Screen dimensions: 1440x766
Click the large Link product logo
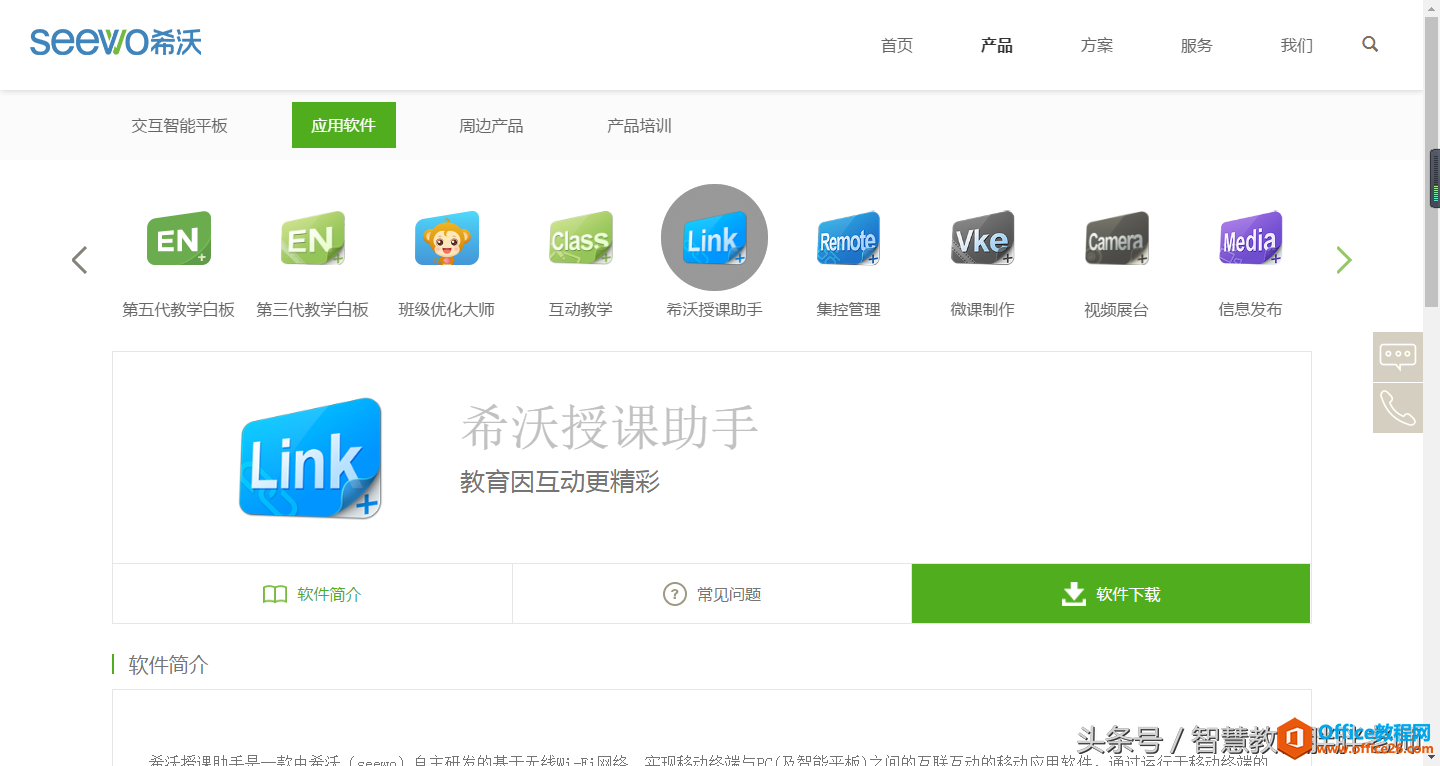coord(311,458)
